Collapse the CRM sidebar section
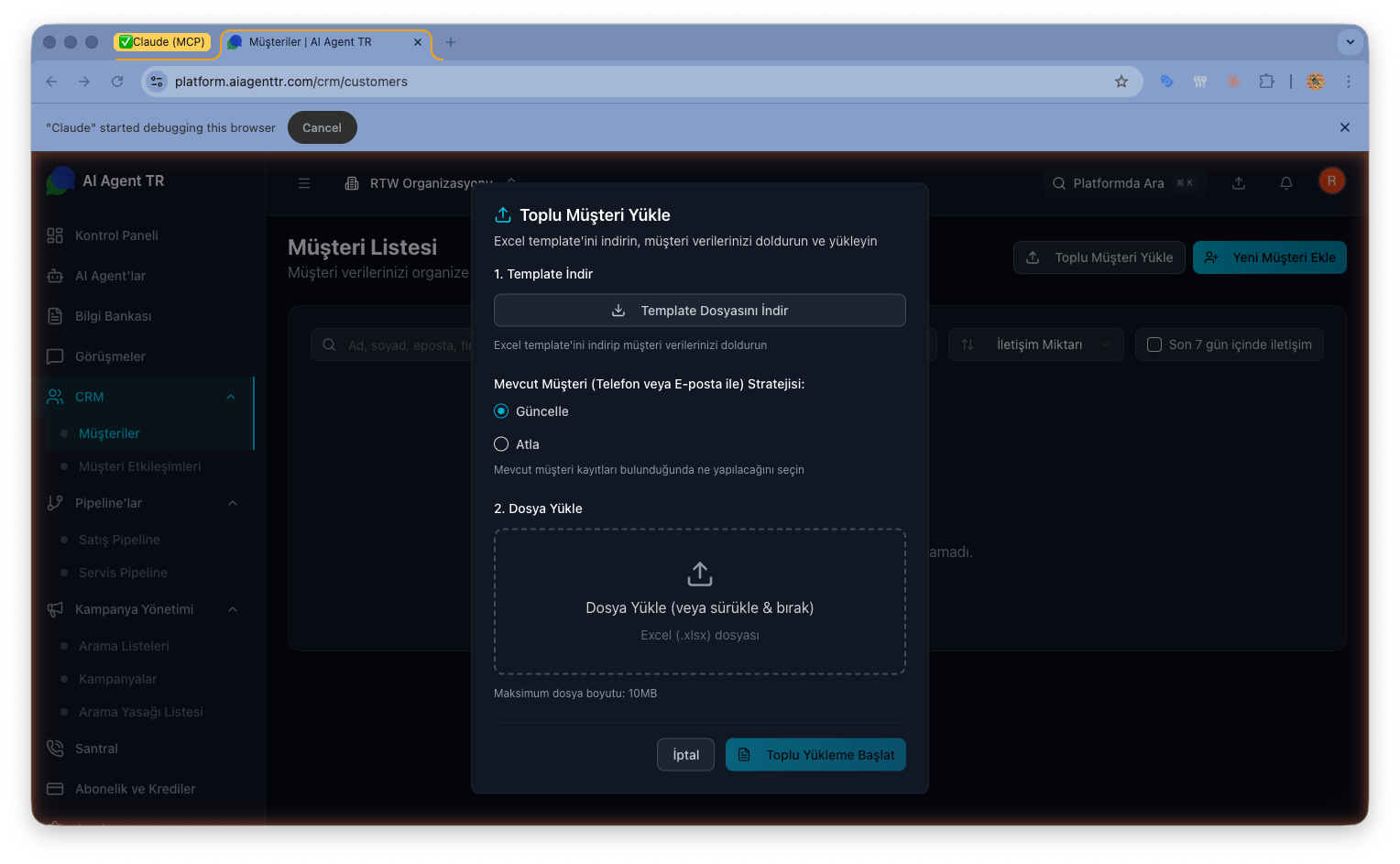 (231, 397)
